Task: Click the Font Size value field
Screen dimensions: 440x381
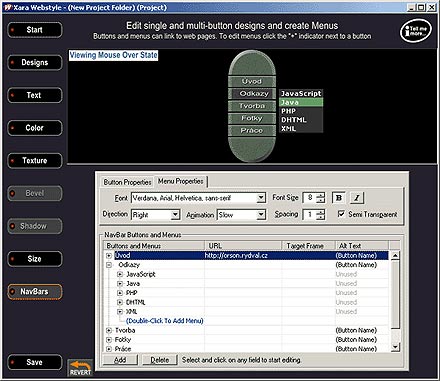Action: click(x=309, y=198)
